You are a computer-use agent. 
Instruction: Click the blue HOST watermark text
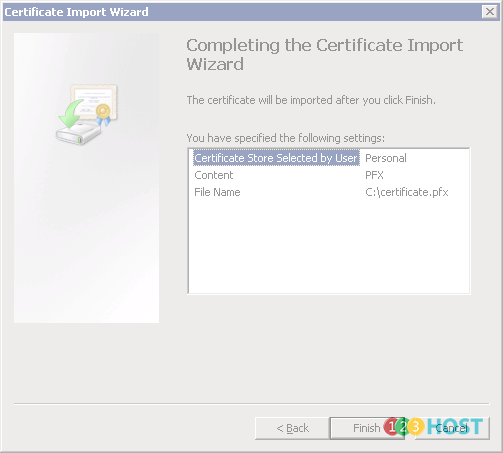point(455,426)
